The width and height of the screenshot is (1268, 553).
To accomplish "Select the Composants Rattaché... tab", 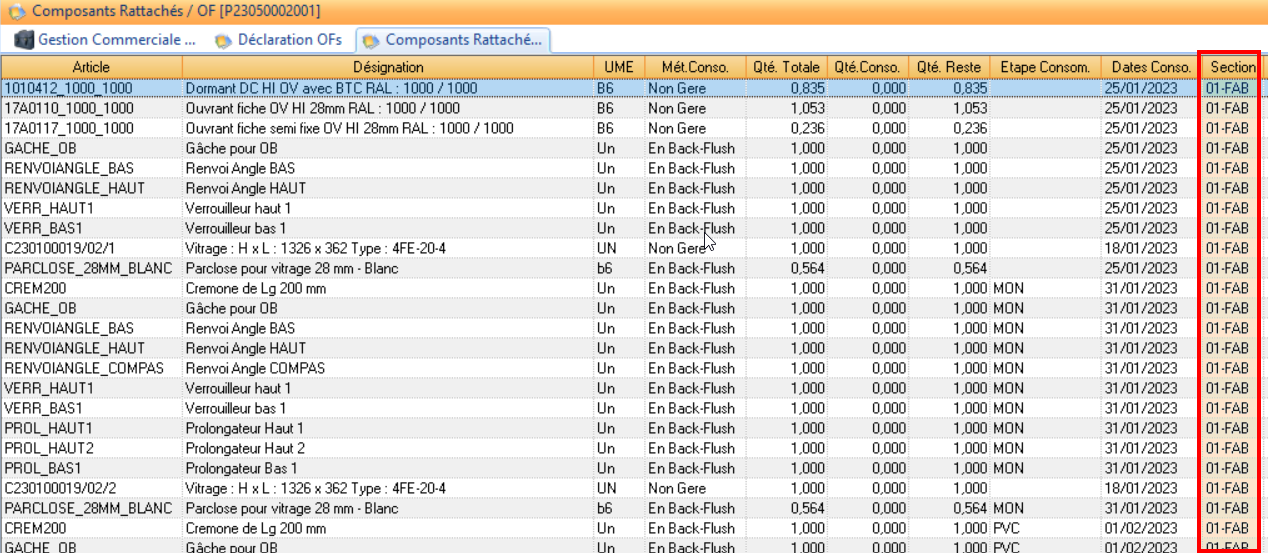I will [453, 40].
